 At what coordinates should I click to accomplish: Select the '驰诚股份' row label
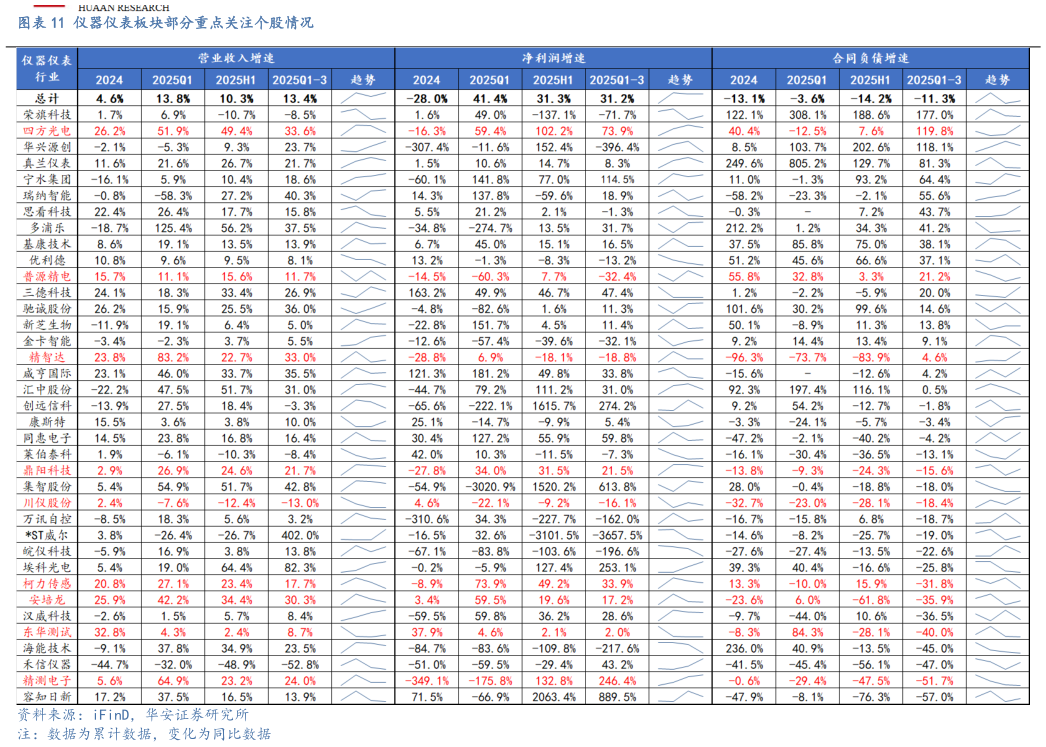[x=47, y=309]
